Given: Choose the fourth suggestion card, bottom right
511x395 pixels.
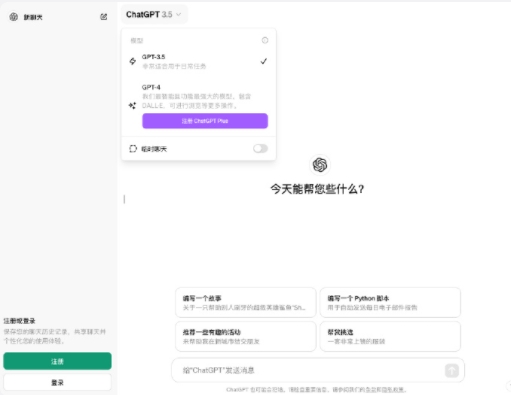Looking at the screenshot, I should (x=390, y=336).
